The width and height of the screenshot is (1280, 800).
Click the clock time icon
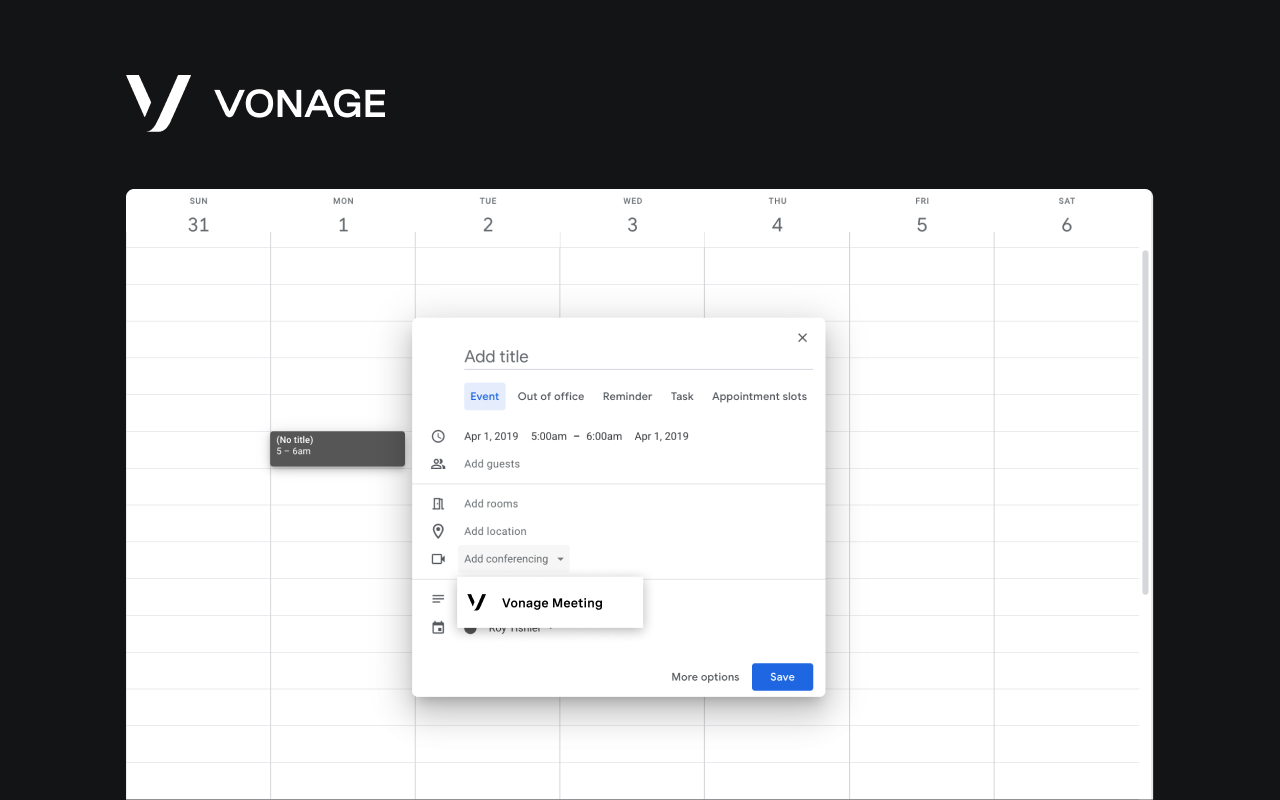click(x=438, y=436)
